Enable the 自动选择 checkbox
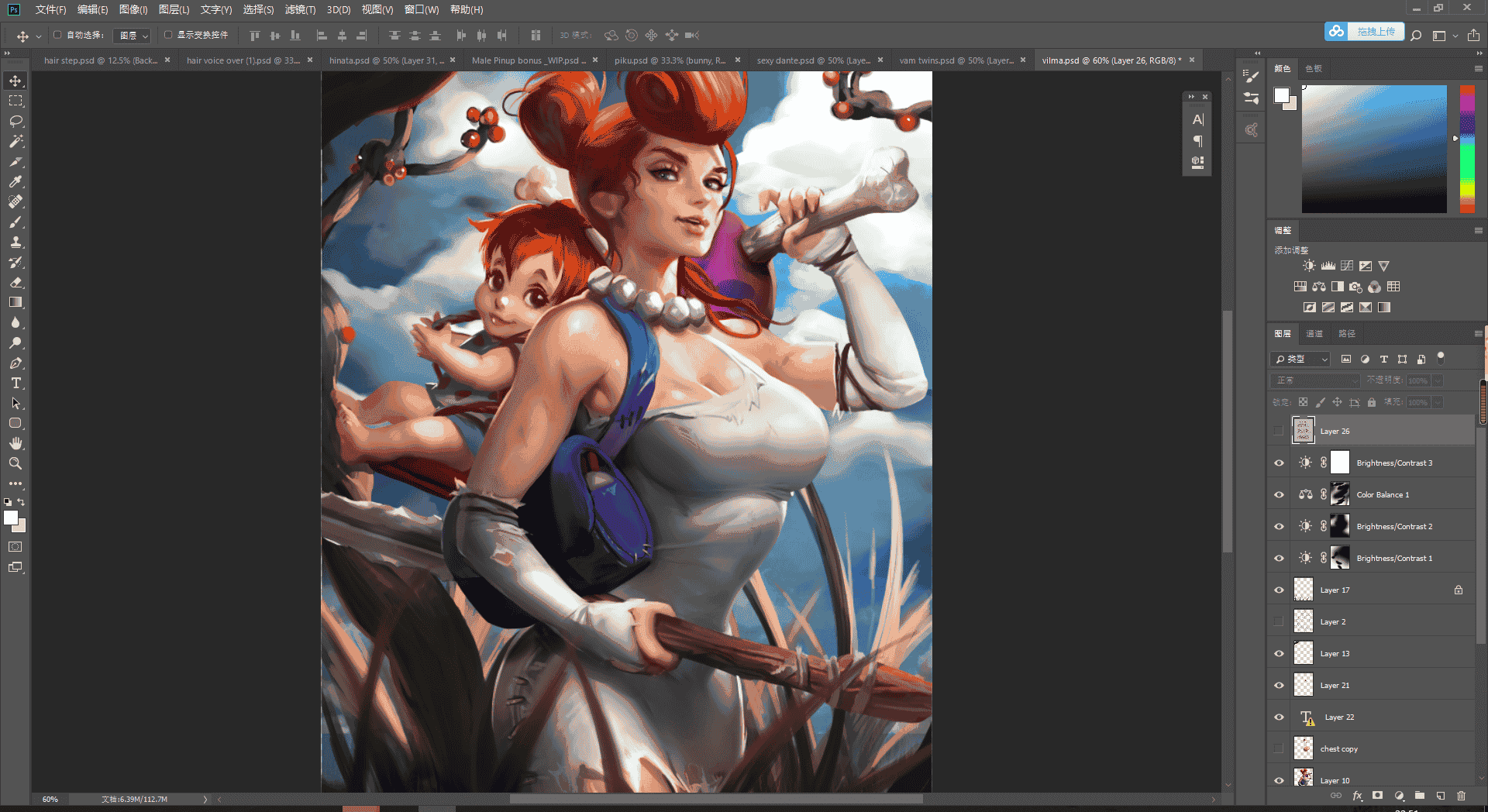This screenshot has width=1488, height=812. [x=57, y=35]
